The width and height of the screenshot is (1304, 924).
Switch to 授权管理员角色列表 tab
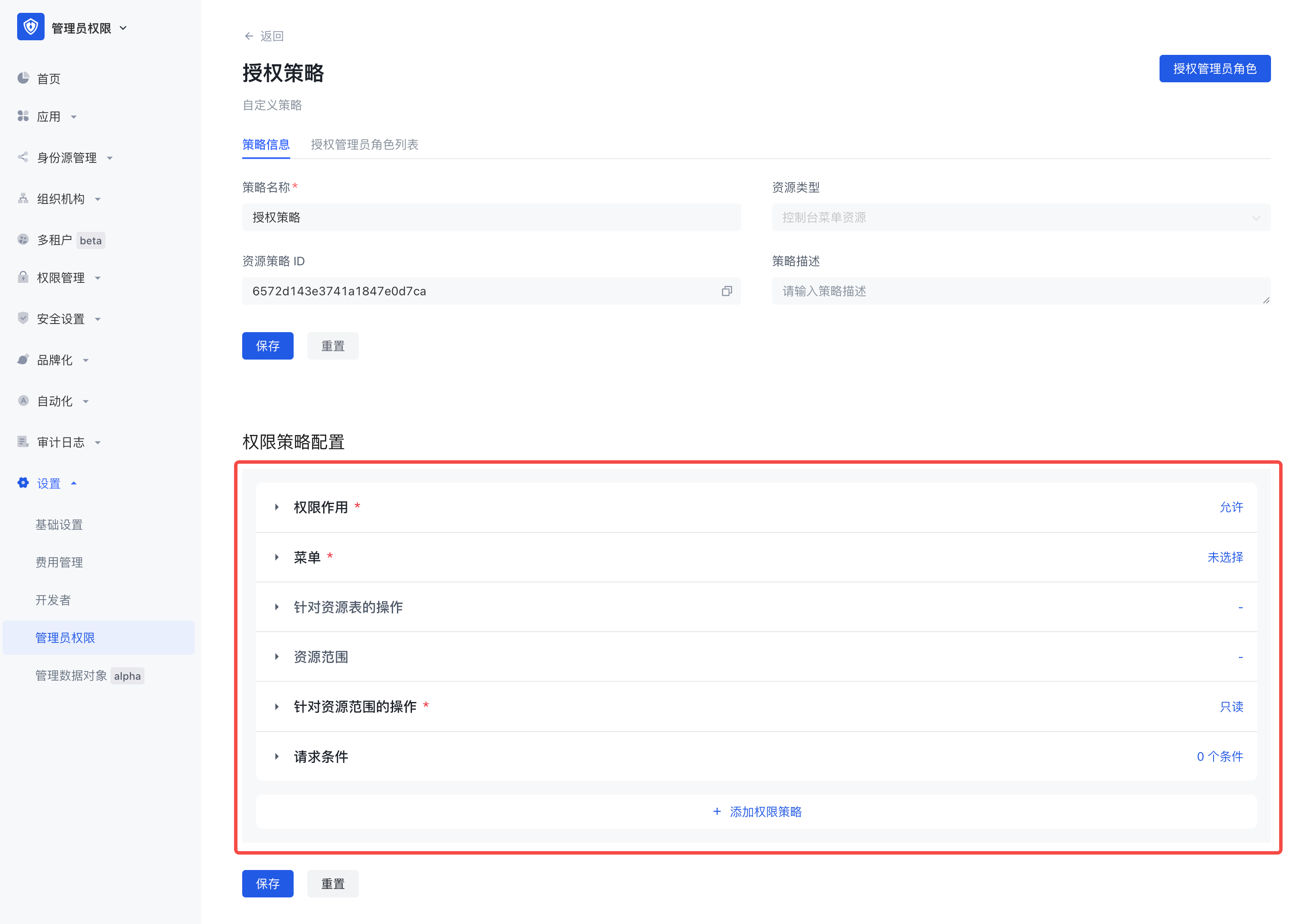point(364,144)
